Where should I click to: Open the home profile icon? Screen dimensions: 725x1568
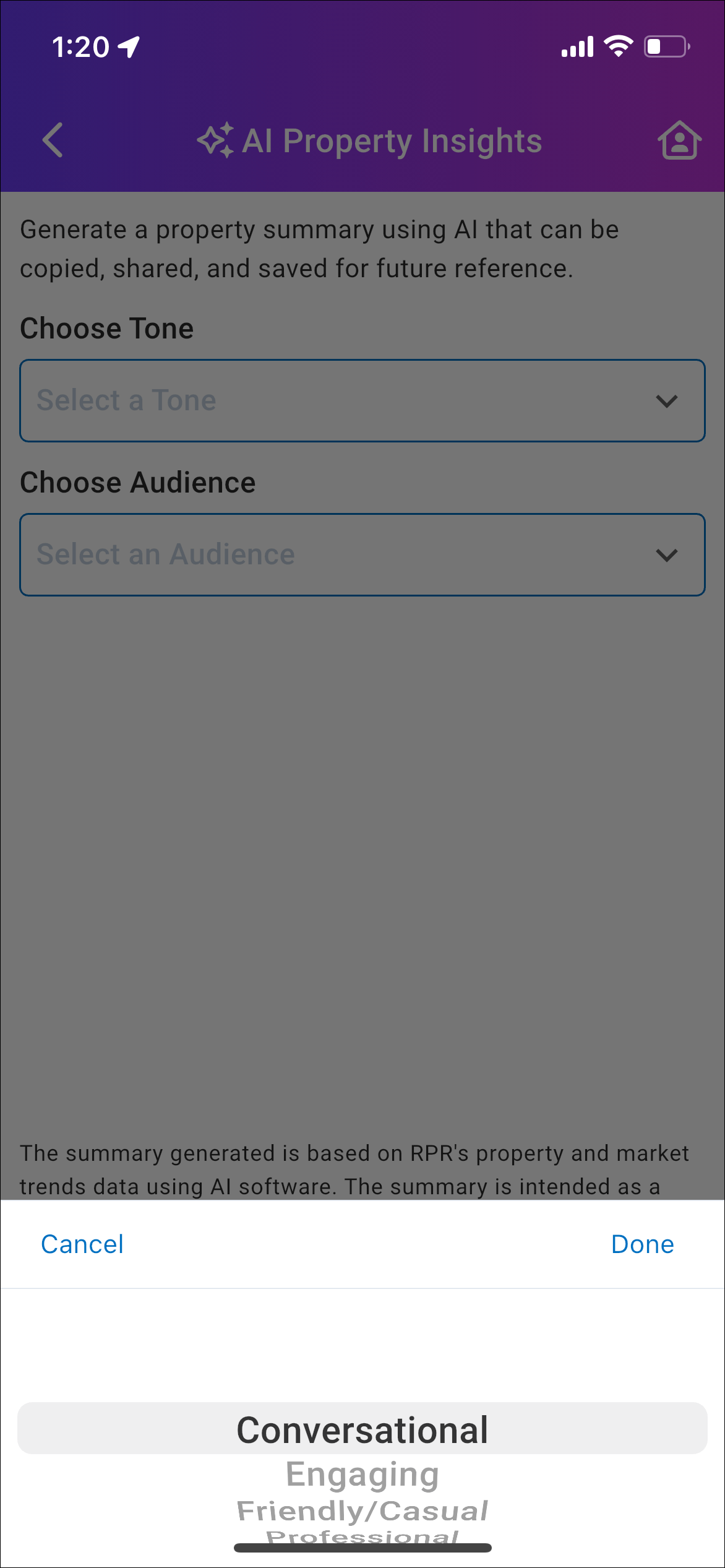[x=679, y=140]
